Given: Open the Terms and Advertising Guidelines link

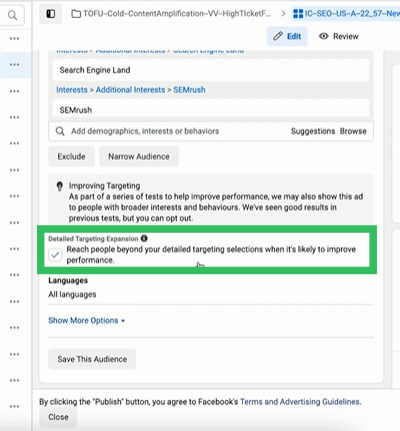Looking at the screenshot, I should (300, 402).
